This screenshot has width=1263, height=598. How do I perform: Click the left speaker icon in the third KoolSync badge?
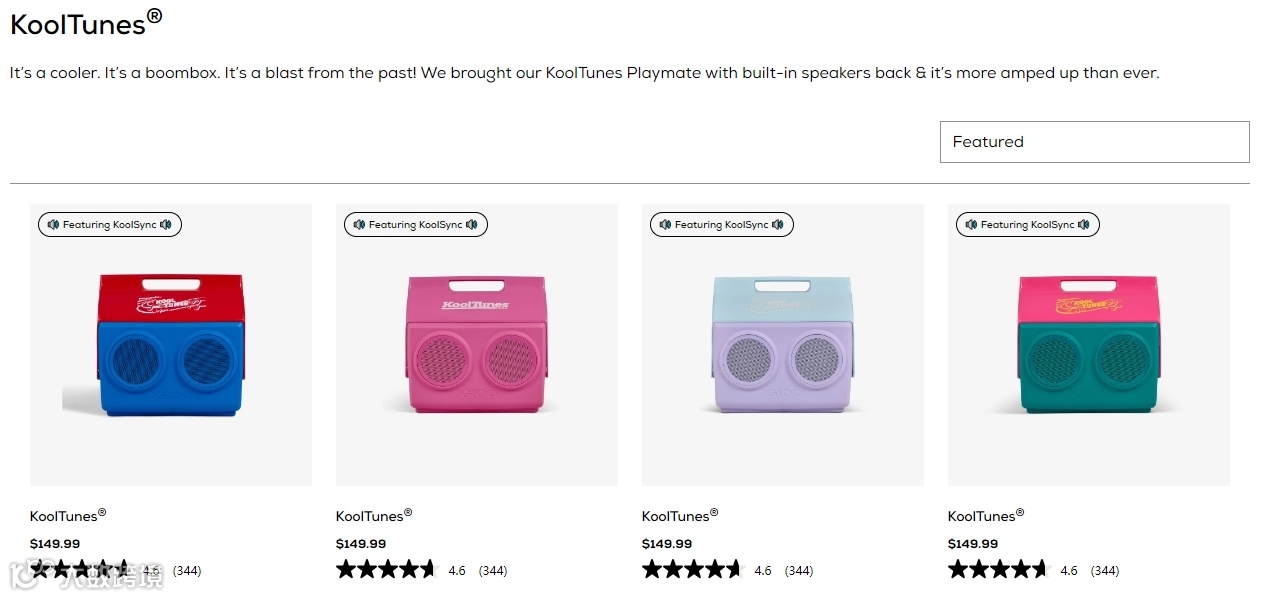(664, 225)
